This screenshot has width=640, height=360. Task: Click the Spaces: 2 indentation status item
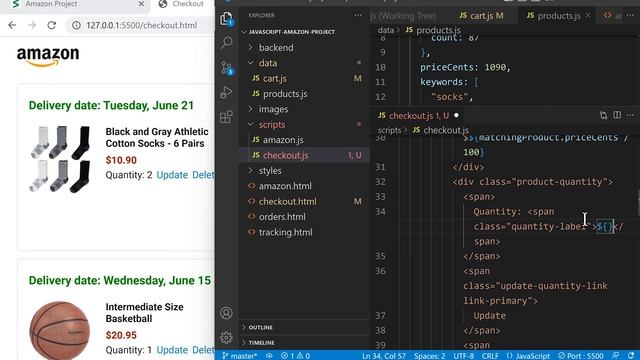tap(429, 356)
